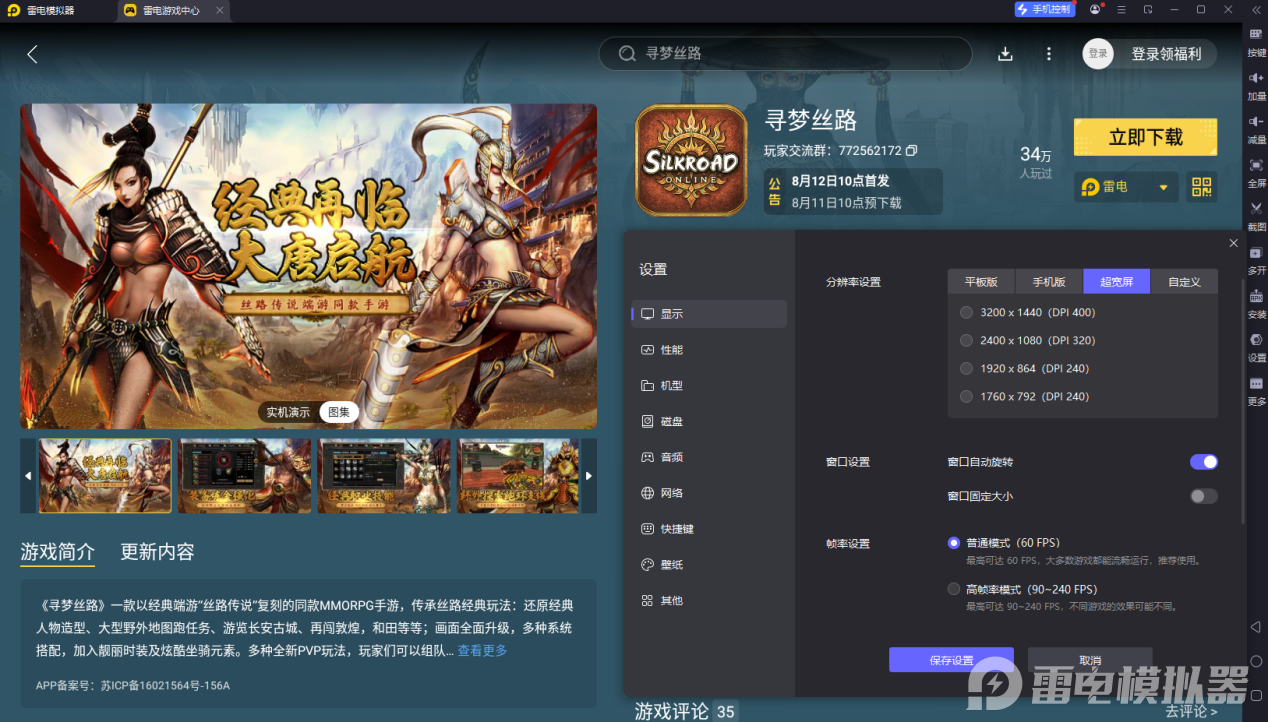1268x722 pixels.
Task: Switch to 自定义 resolution tab
Action: [x=1184, y=282]
